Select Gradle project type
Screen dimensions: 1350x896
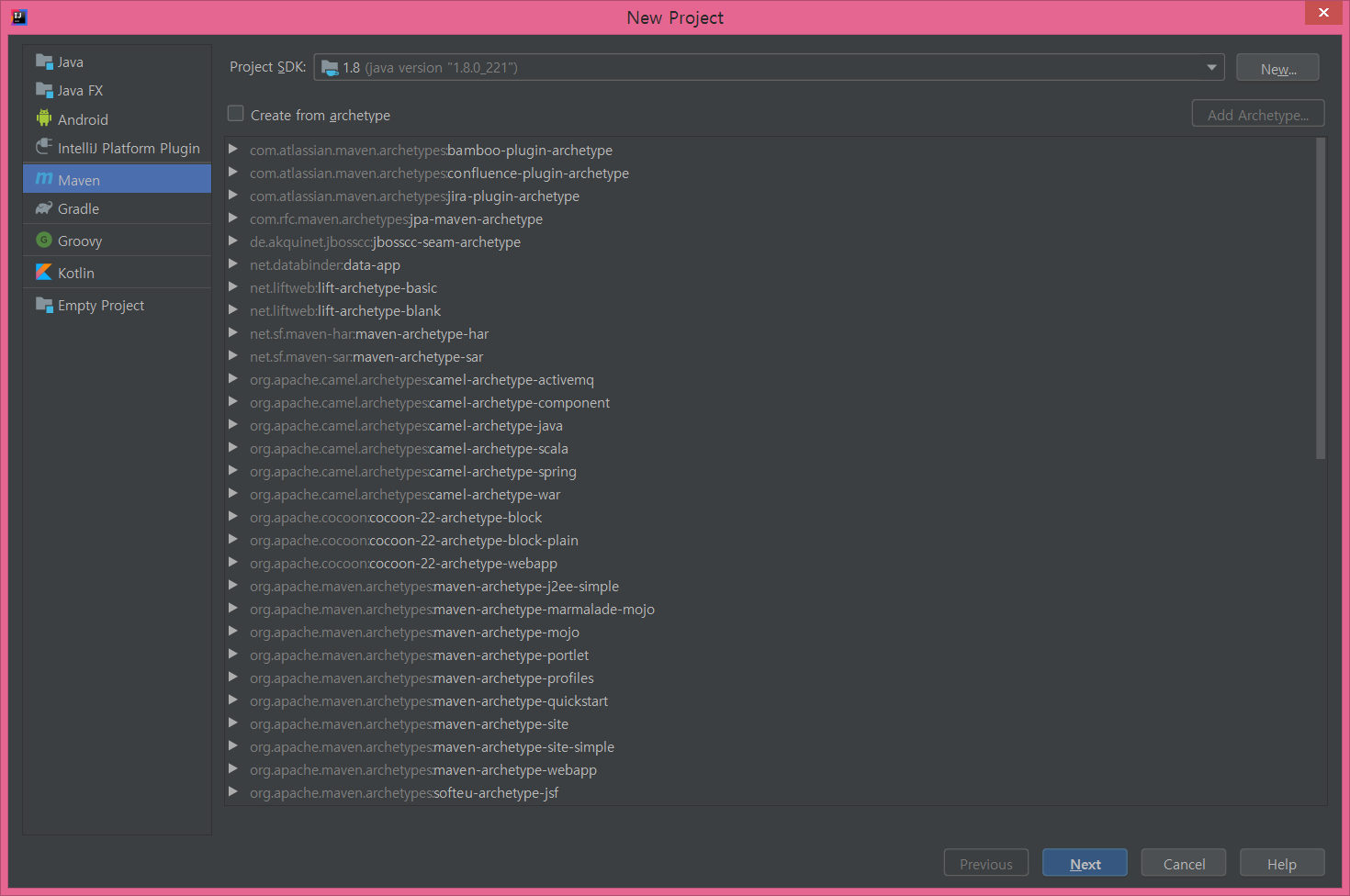(117, 208)
